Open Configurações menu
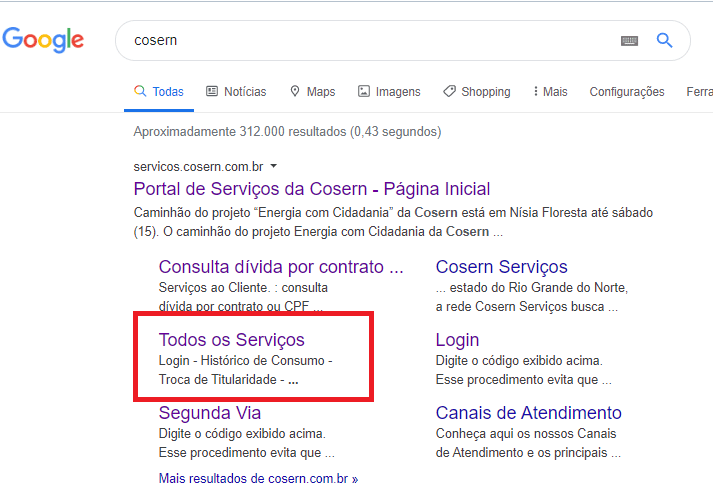Screen dimensions: 713x488 click(x=627, y=91)
